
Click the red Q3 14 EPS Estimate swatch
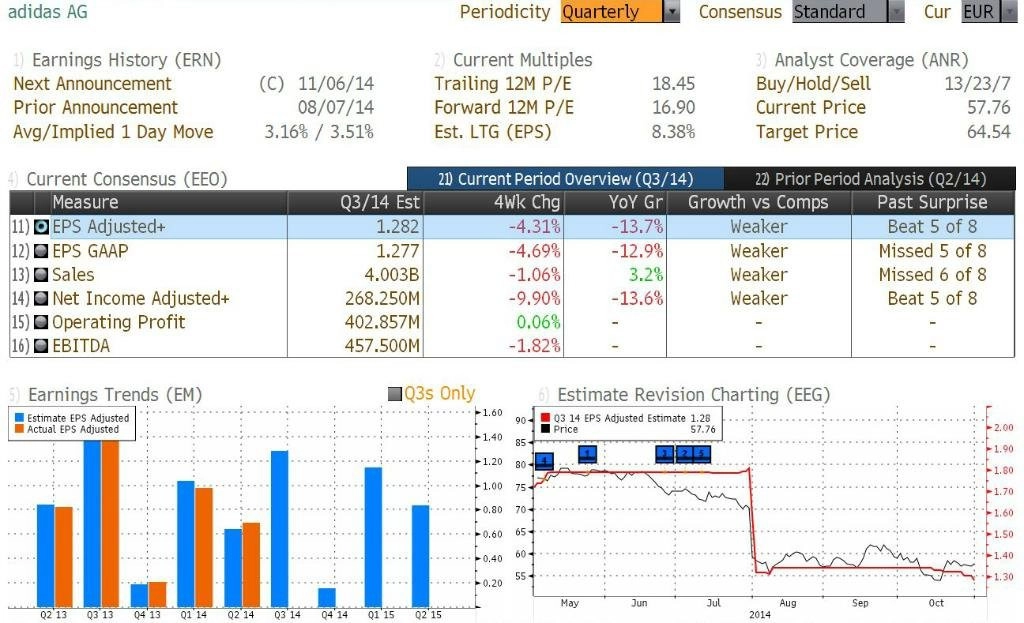click(x=545, y=418)
